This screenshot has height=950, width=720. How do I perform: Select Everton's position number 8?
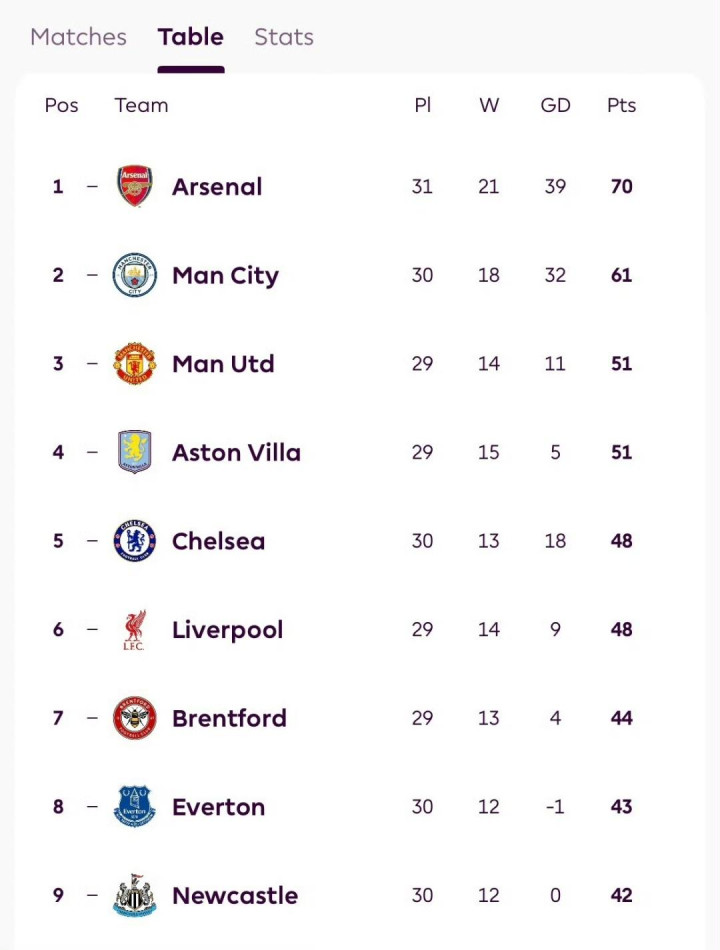pyautogui.click(x=58, y=807)
